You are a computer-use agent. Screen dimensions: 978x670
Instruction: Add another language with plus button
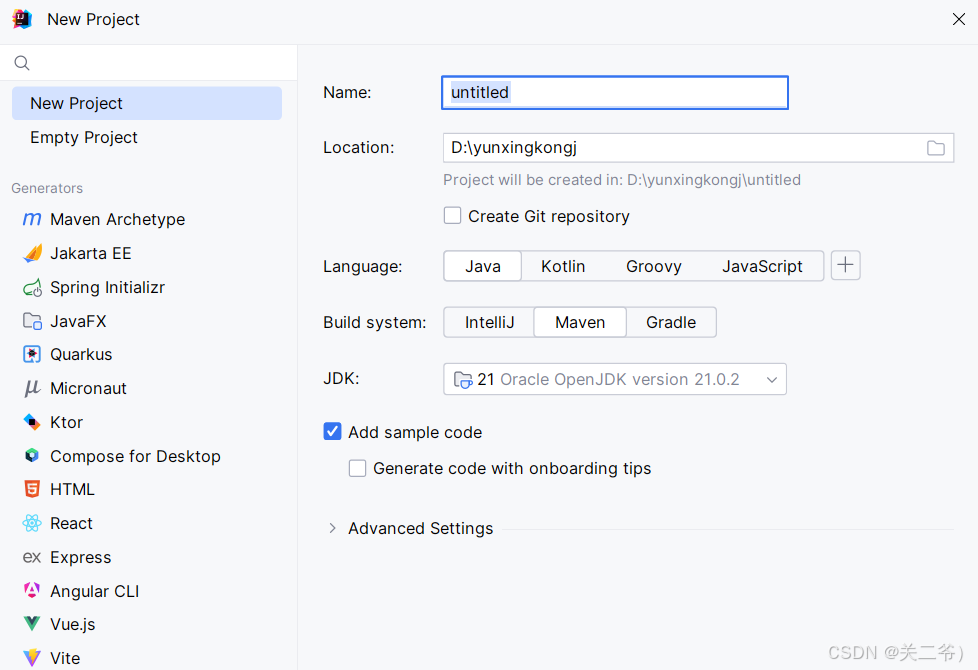click(x=846, y=265)
